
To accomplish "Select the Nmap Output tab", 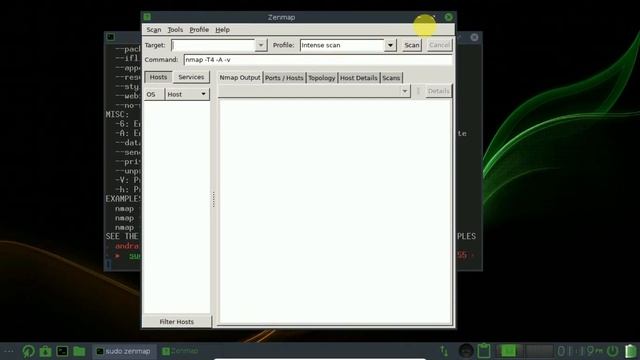I will point(240,78).
